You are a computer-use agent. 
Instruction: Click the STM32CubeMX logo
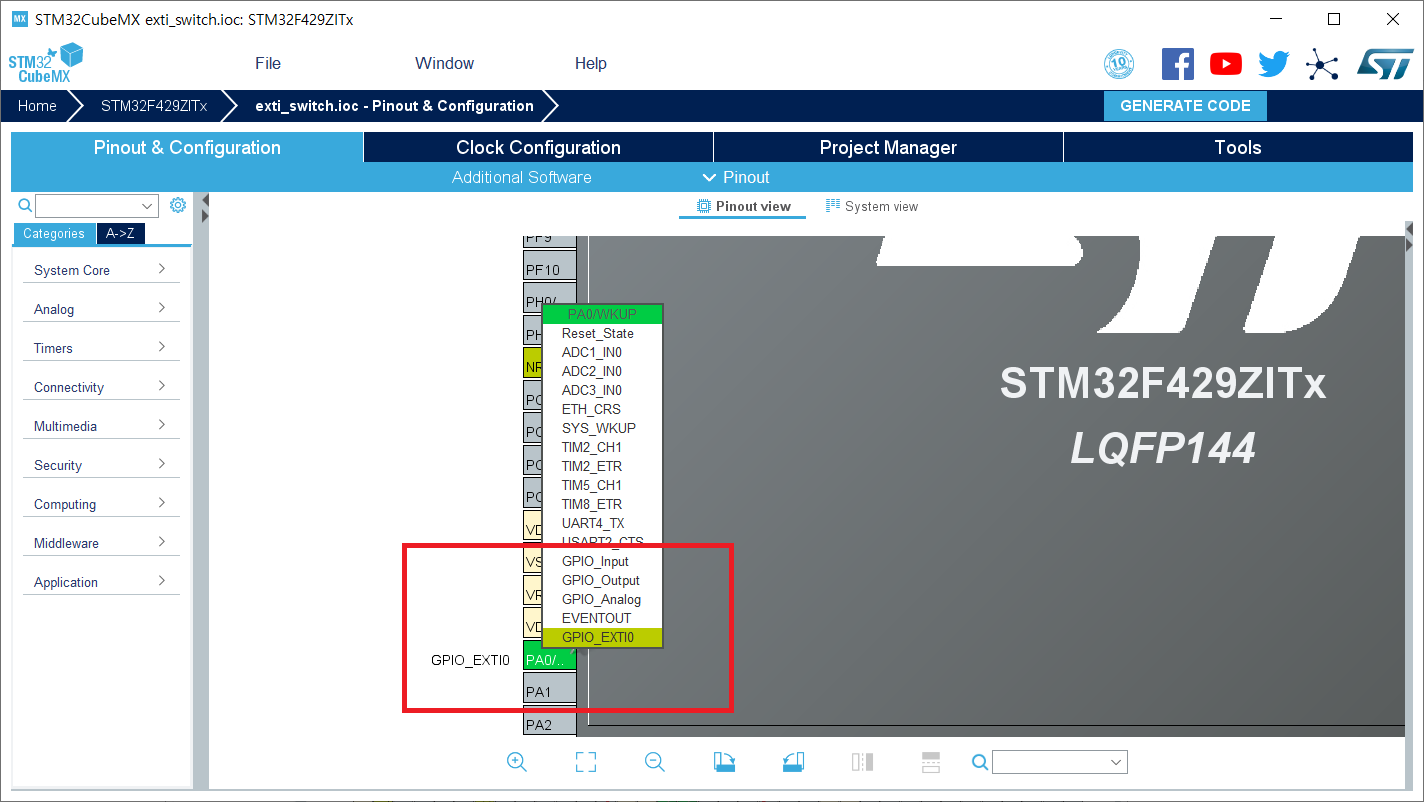(x=45, y=64)
